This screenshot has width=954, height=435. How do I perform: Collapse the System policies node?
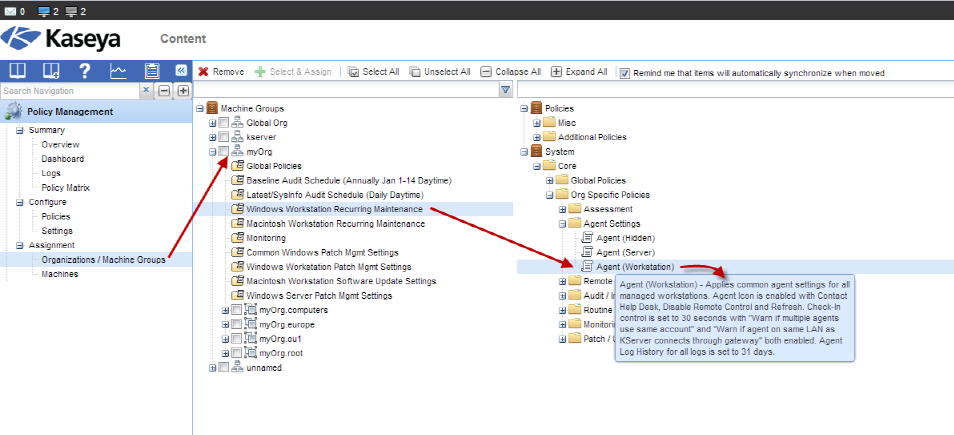[523, 151]
